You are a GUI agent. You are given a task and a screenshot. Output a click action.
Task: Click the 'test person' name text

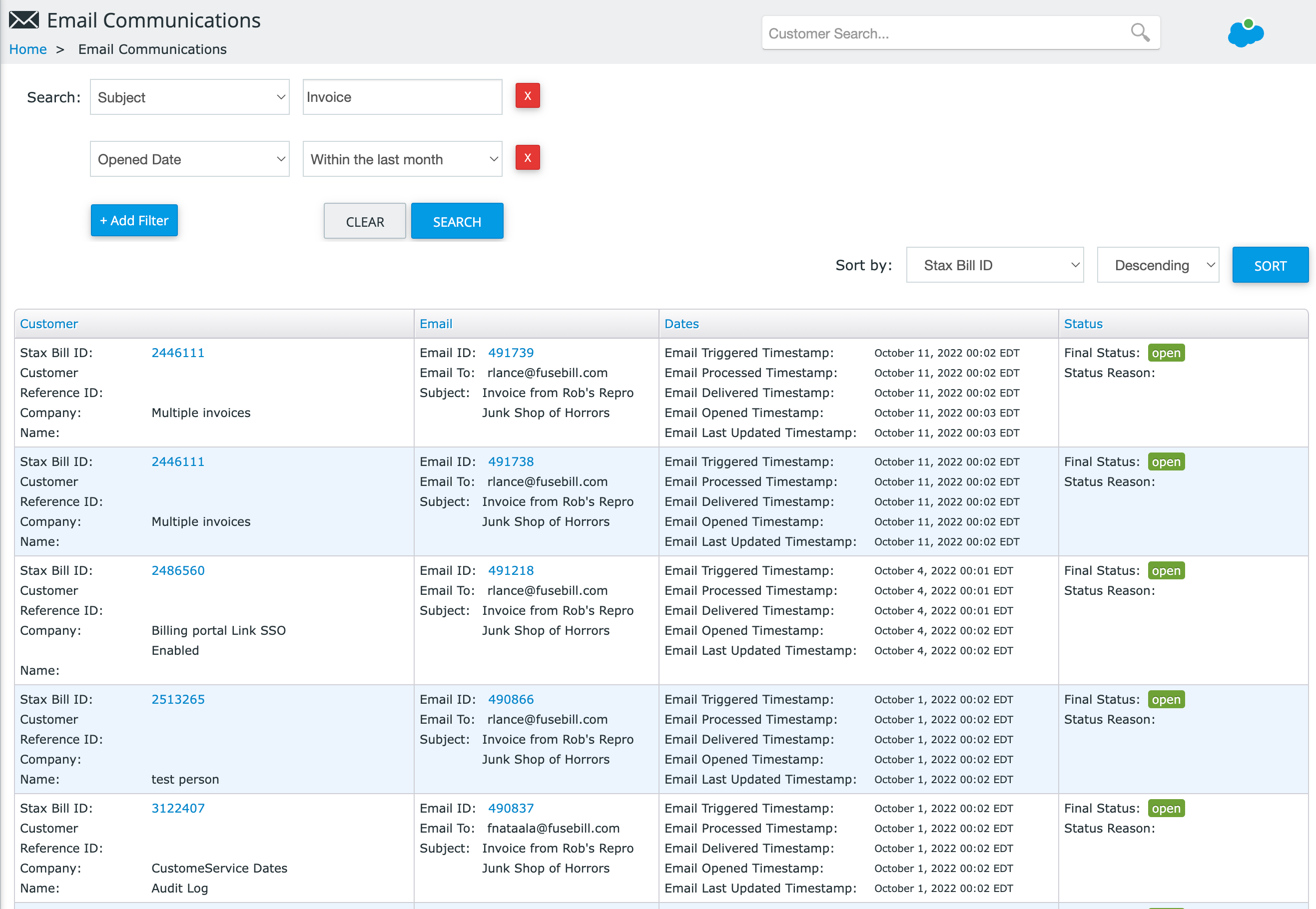pos(185,779)
